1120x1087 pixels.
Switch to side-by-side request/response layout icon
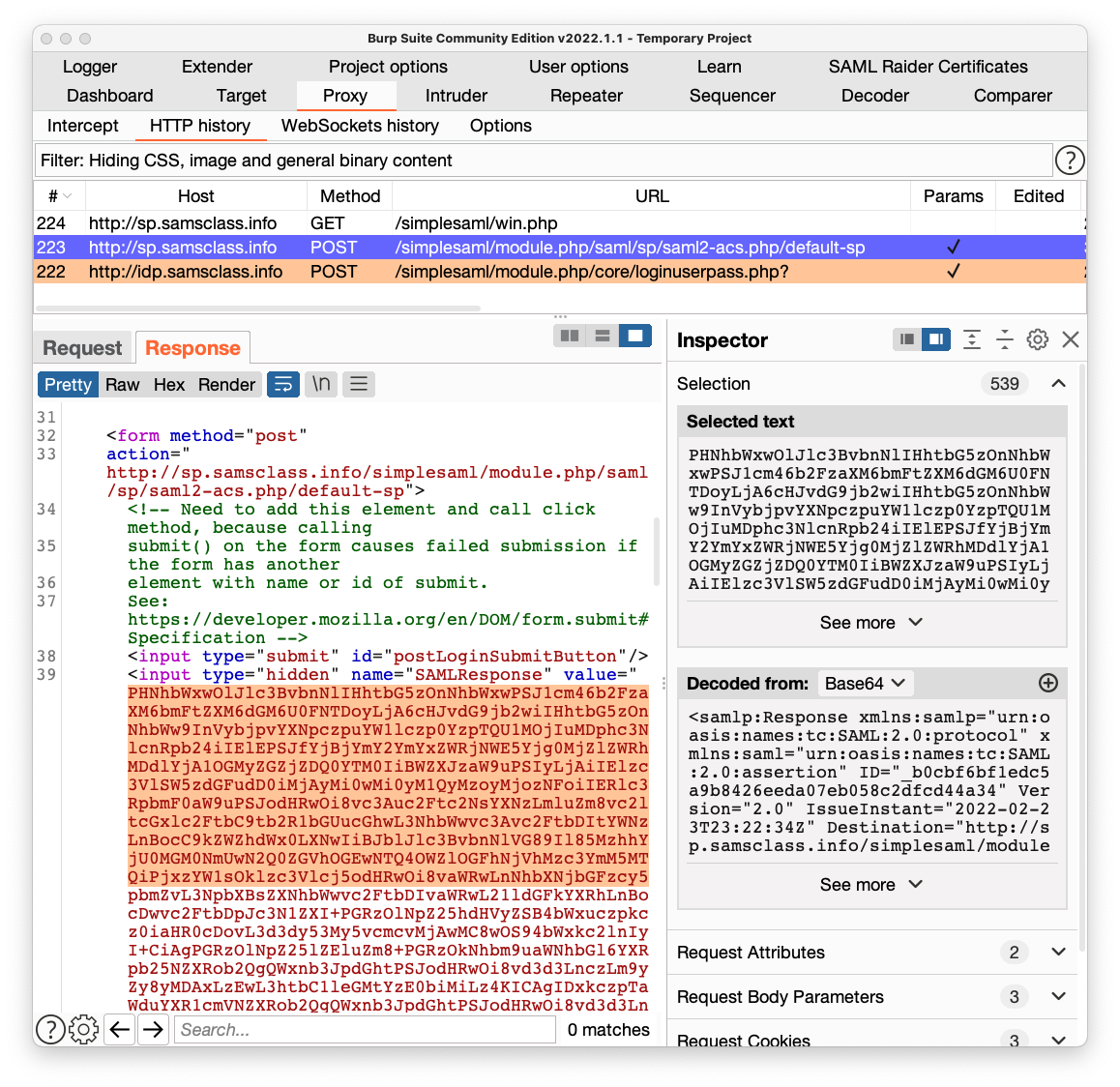coord(570,336)
